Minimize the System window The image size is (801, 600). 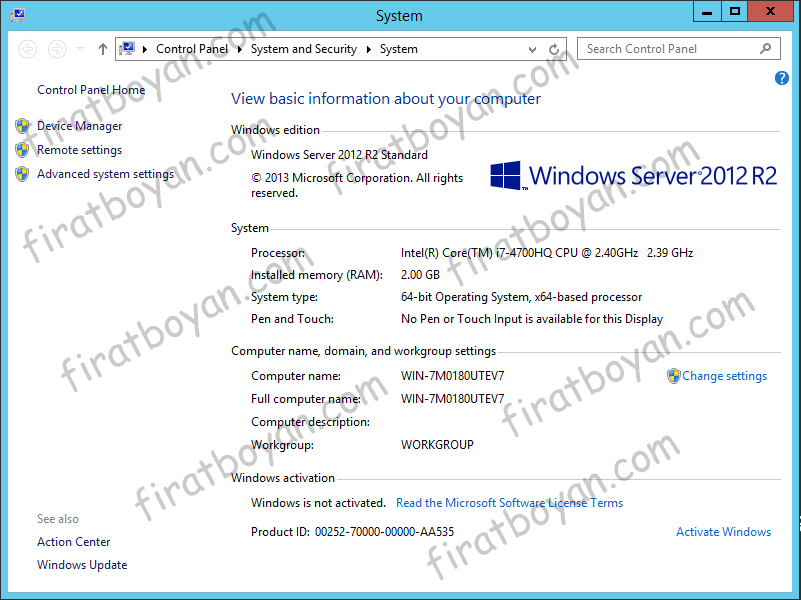(x=707, y=11)
